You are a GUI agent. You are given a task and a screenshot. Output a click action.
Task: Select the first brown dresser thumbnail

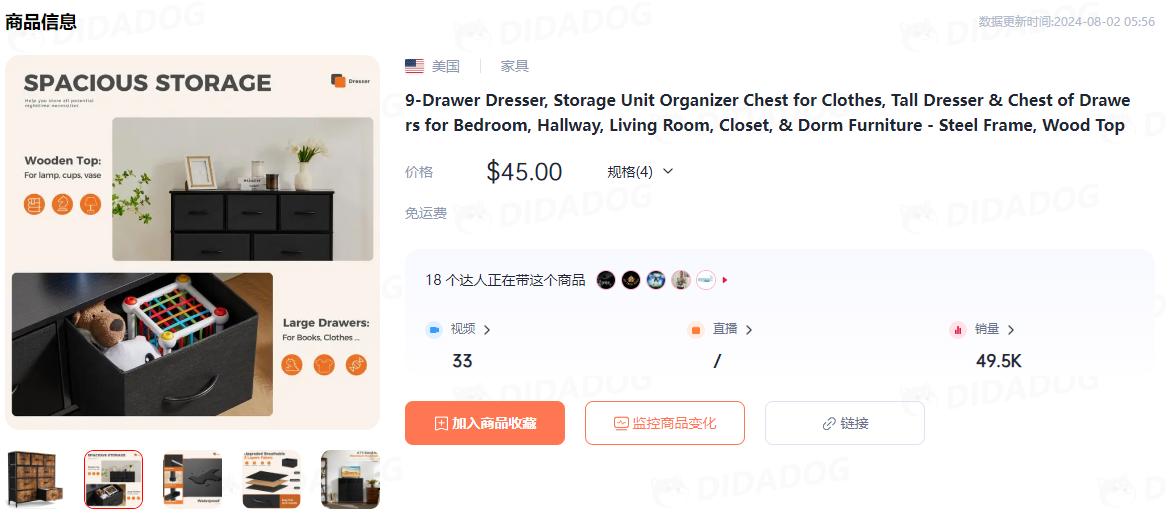tap(35, 479)
